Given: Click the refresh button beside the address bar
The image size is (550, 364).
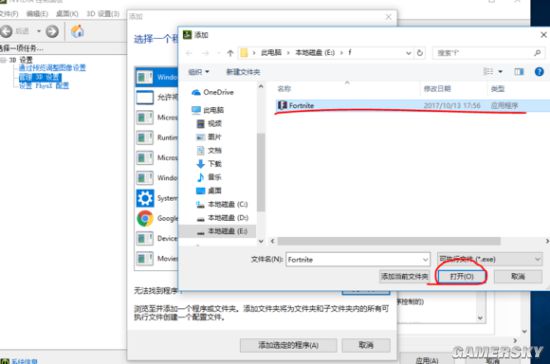Looking at the screenshot, I should coord(420,53).
